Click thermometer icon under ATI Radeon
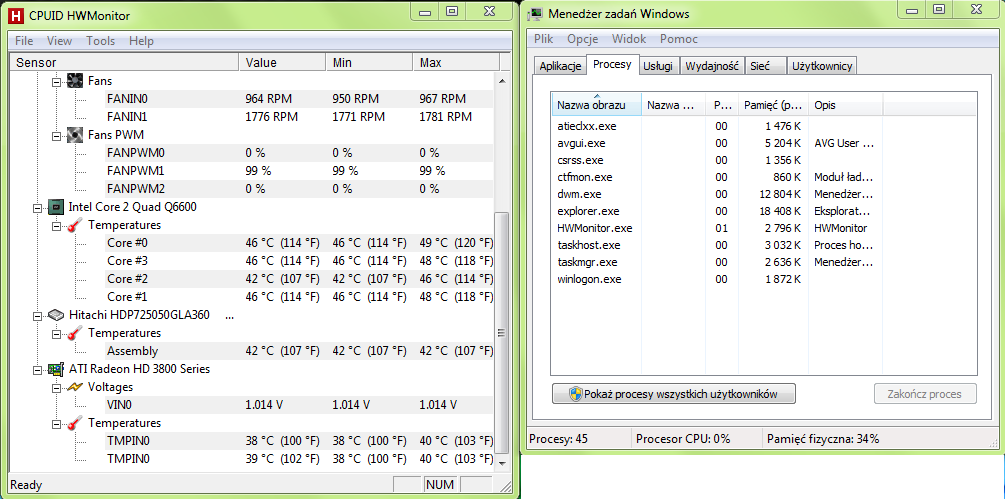 (74, 423)
